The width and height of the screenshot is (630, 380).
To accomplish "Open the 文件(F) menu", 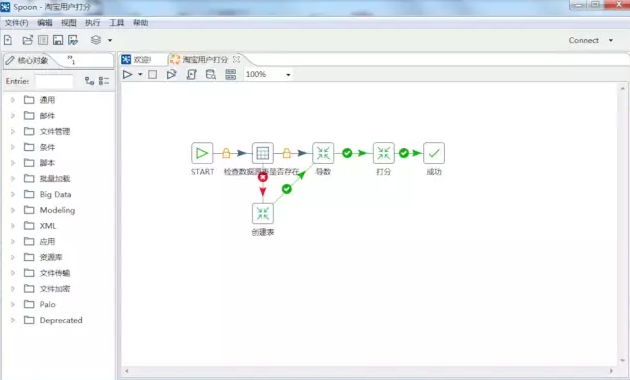I will click(x=16, y=23).
